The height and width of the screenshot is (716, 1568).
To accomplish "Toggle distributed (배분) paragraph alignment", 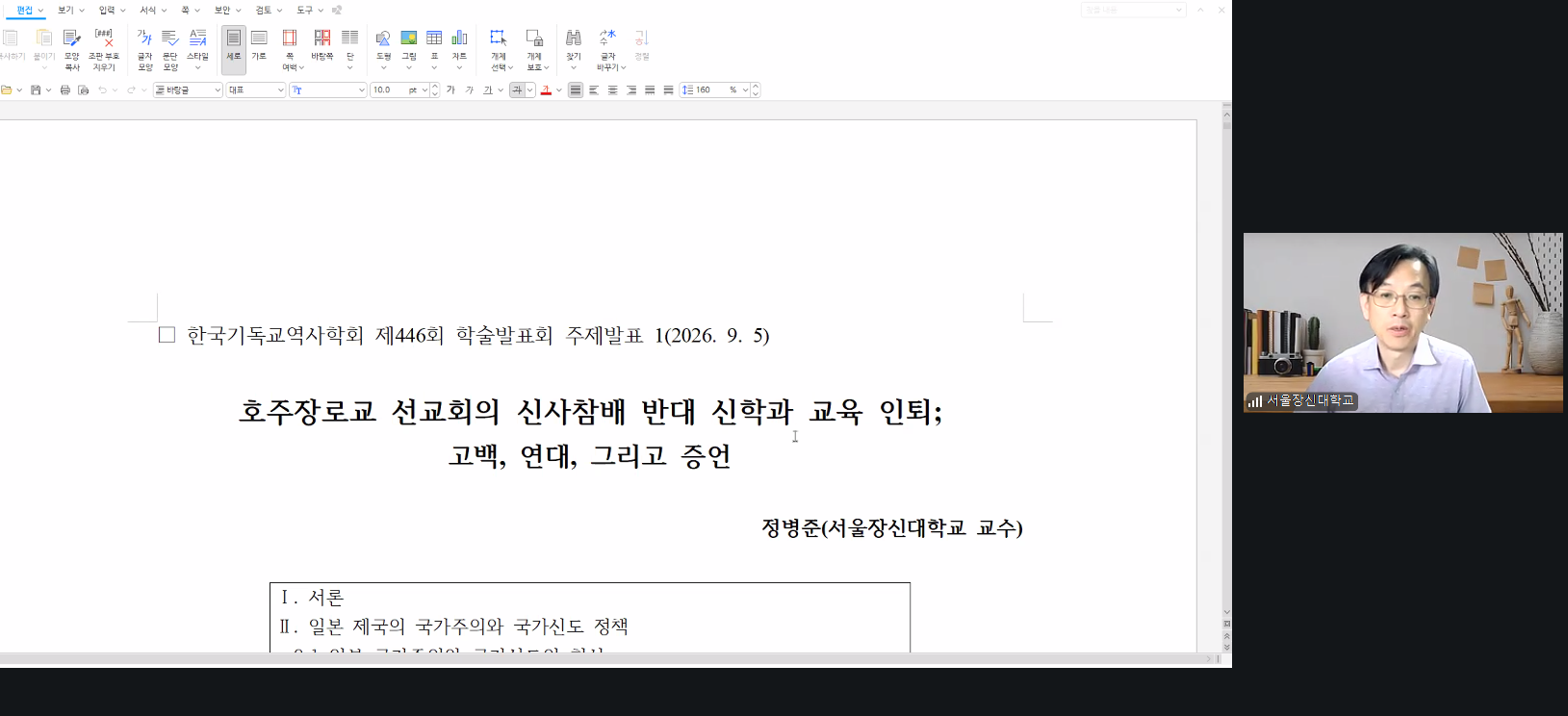I will coord(650,90).
